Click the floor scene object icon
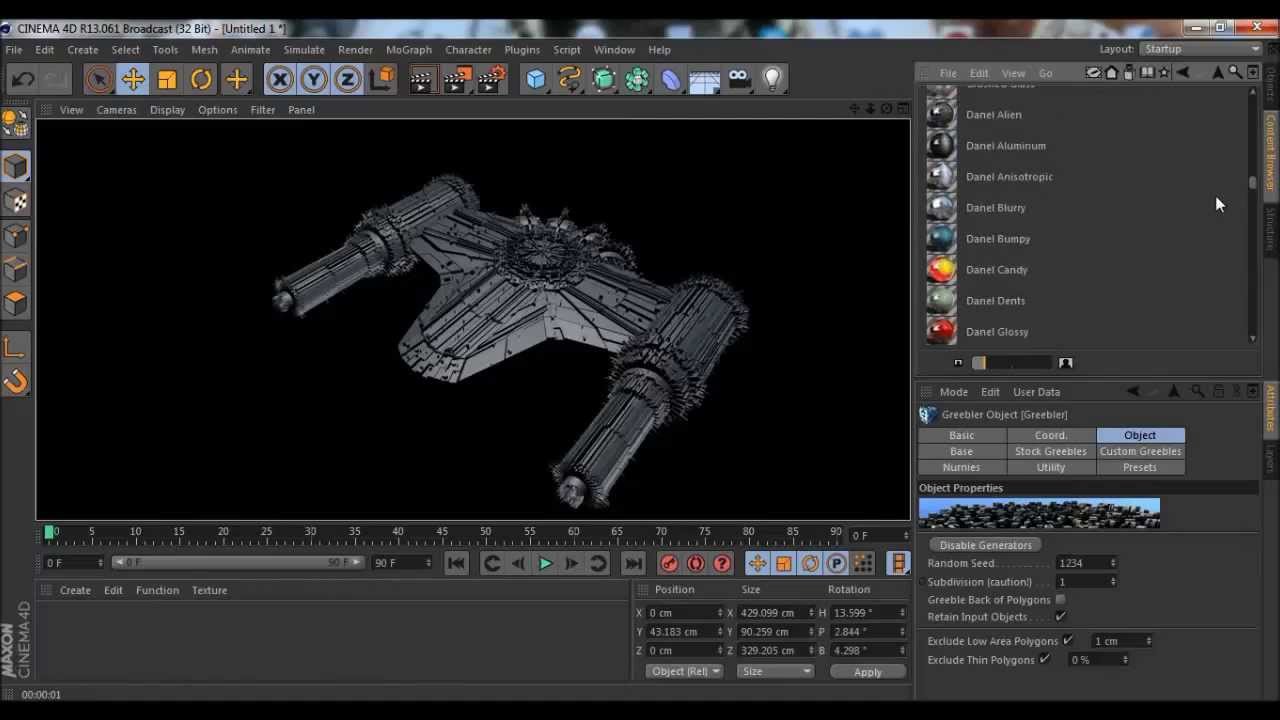Image resolution: width=1280 pixels, height=720 pixels. click(705, 79)
